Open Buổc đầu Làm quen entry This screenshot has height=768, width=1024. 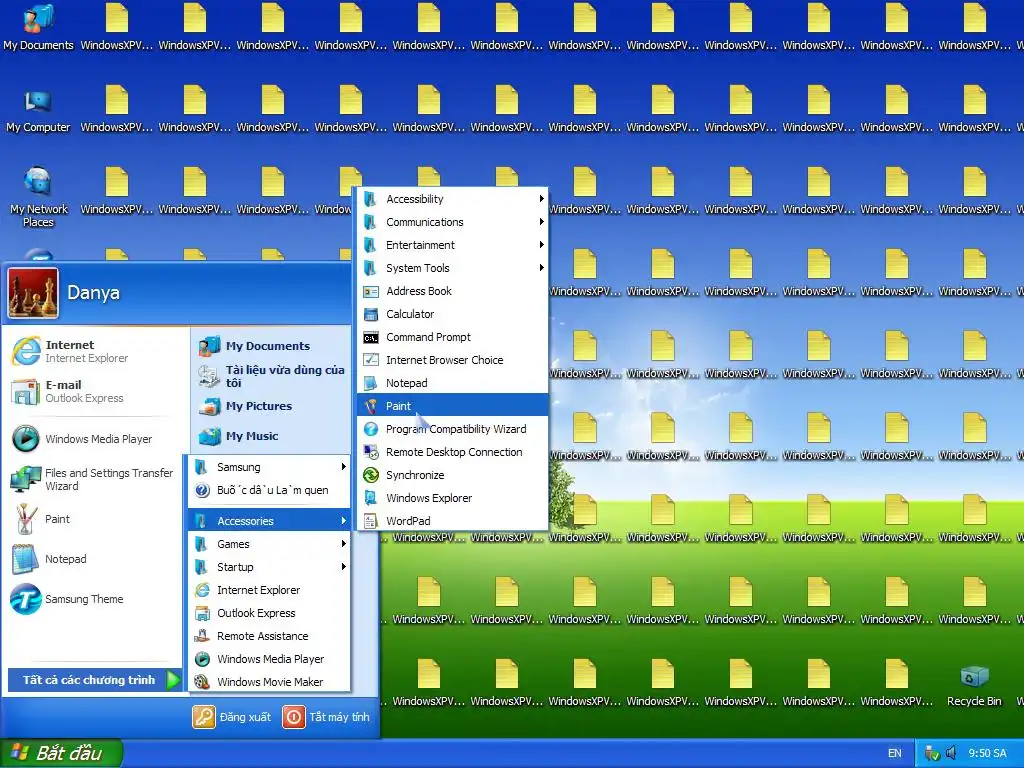pos(269,490)
